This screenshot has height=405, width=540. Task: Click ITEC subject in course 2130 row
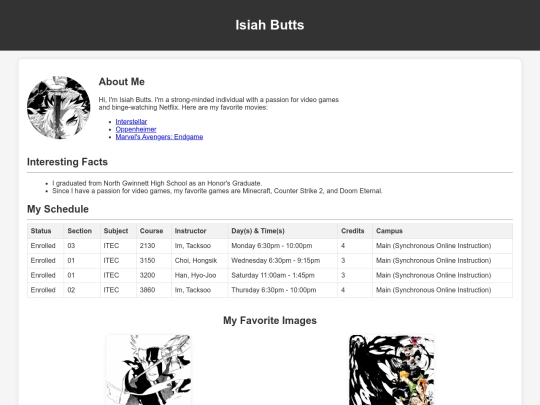coord(118,246)
